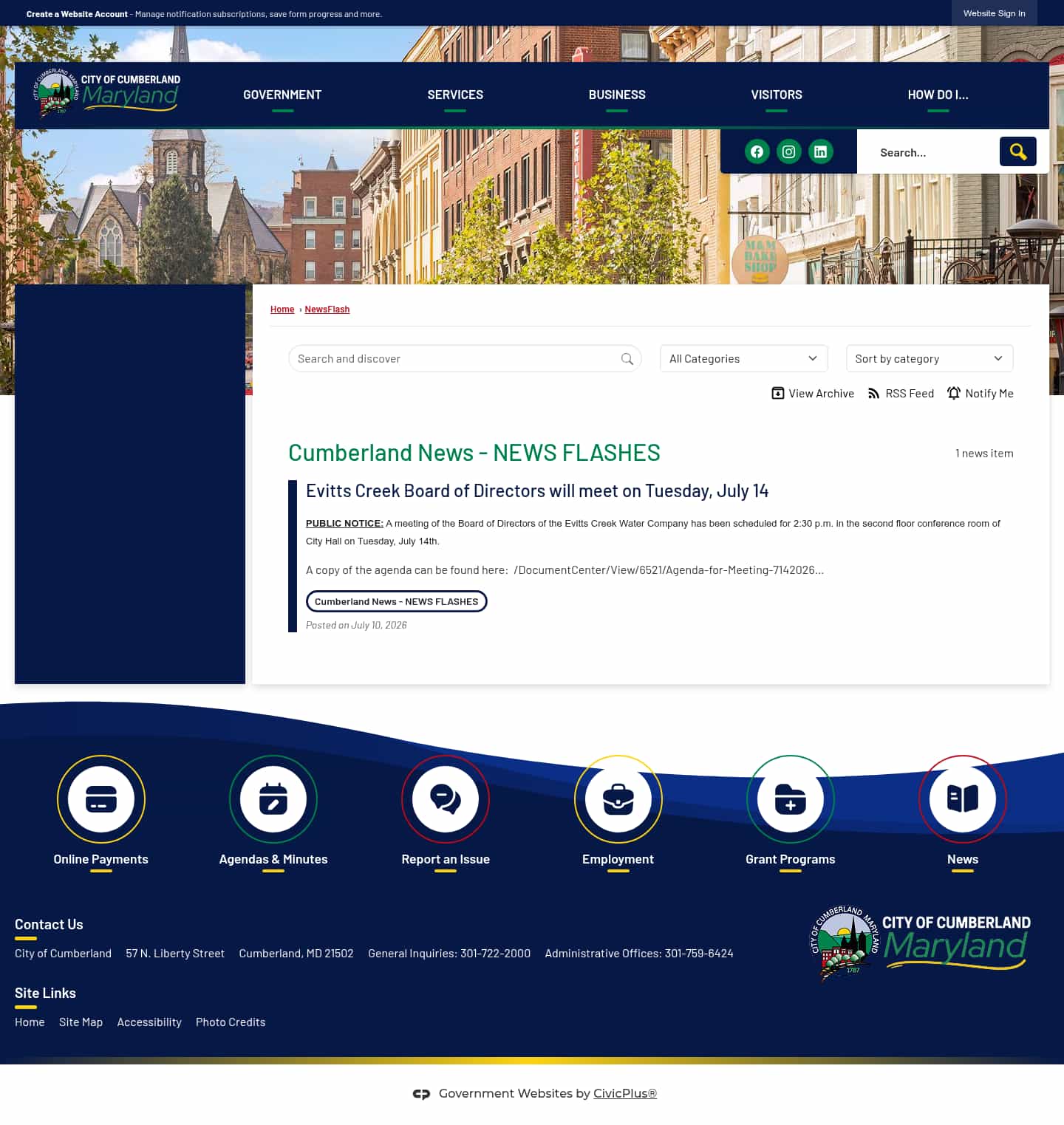This screenshot has height=1125, width=1064.
Task: Click the NewsFlash breadcrumb link
Action: coord(327,310)
